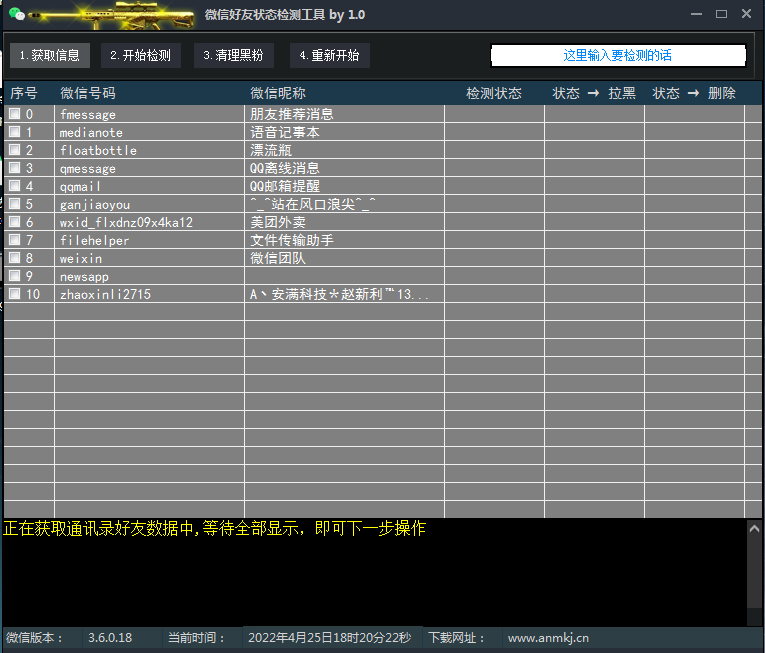The width and height of the screenshot is (765, 653).
Task: Click the 下载网址： status label
Action: pos(457,638)
